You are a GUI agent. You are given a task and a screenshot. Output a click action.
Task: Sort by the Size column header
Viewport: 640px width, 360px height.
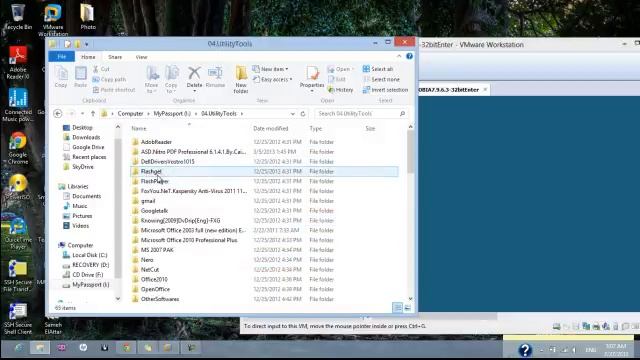coord(370,129)
